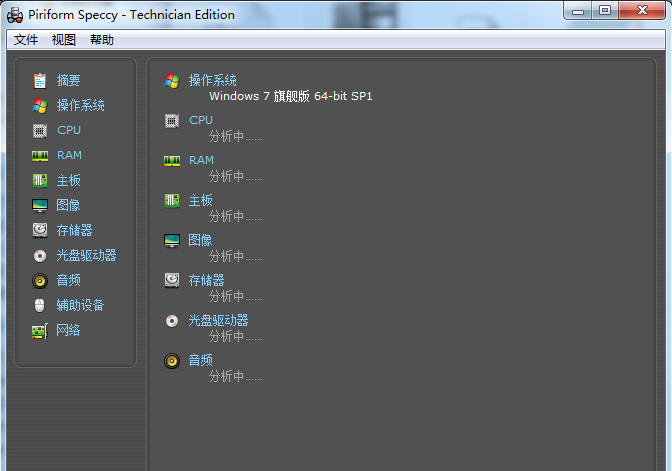This screenshot has height=471, width=672.
Task: Select 图像 in the sidebar
Action: [69, 205]
